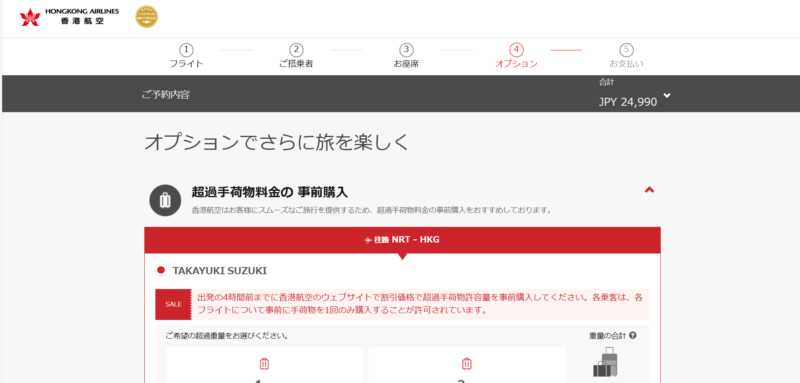Click the 香港航空はお客様にスムーズな description text

point(372,210)
